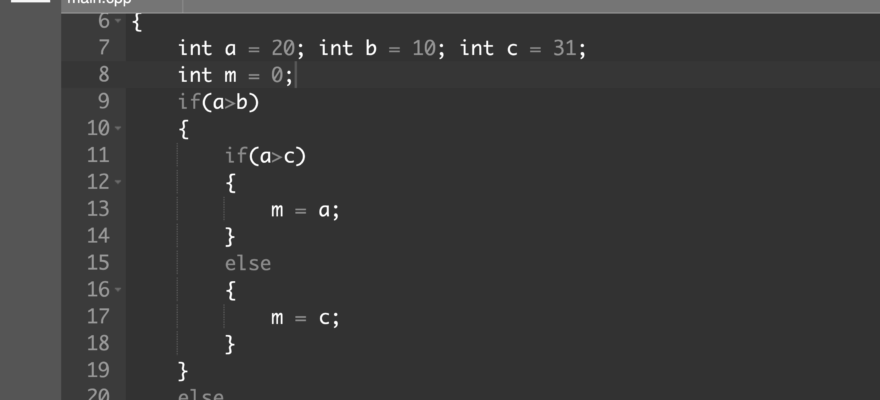Click line number 17 in the gutter
This screenshot has width=880, height=400.
pyautogui.click(x=98, y=317)
